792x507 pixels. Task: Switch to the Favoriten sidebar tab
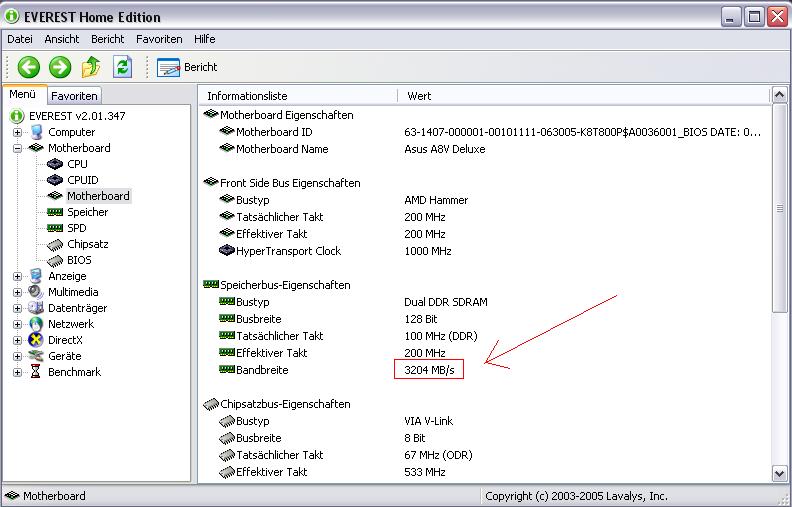click(x=74, y=95)
